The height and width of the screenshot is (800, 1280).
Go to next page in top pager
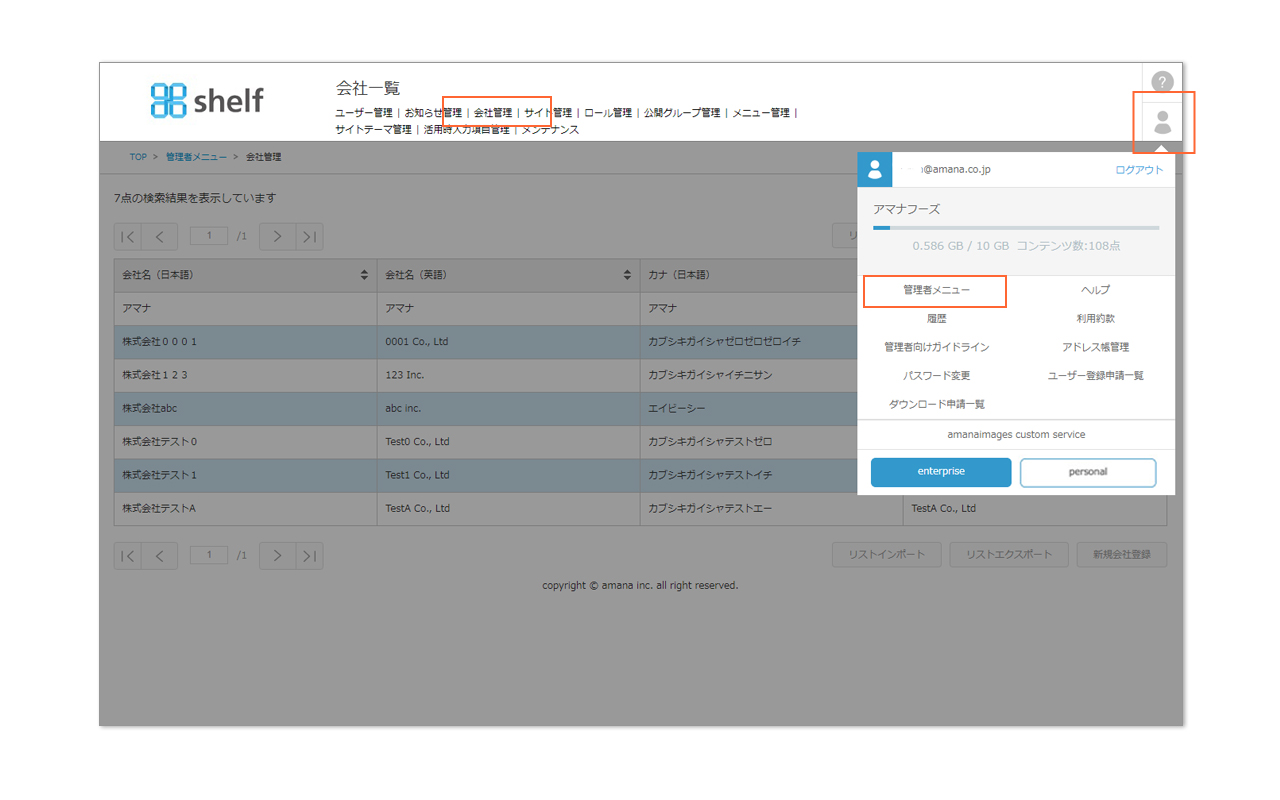[278, 237]
